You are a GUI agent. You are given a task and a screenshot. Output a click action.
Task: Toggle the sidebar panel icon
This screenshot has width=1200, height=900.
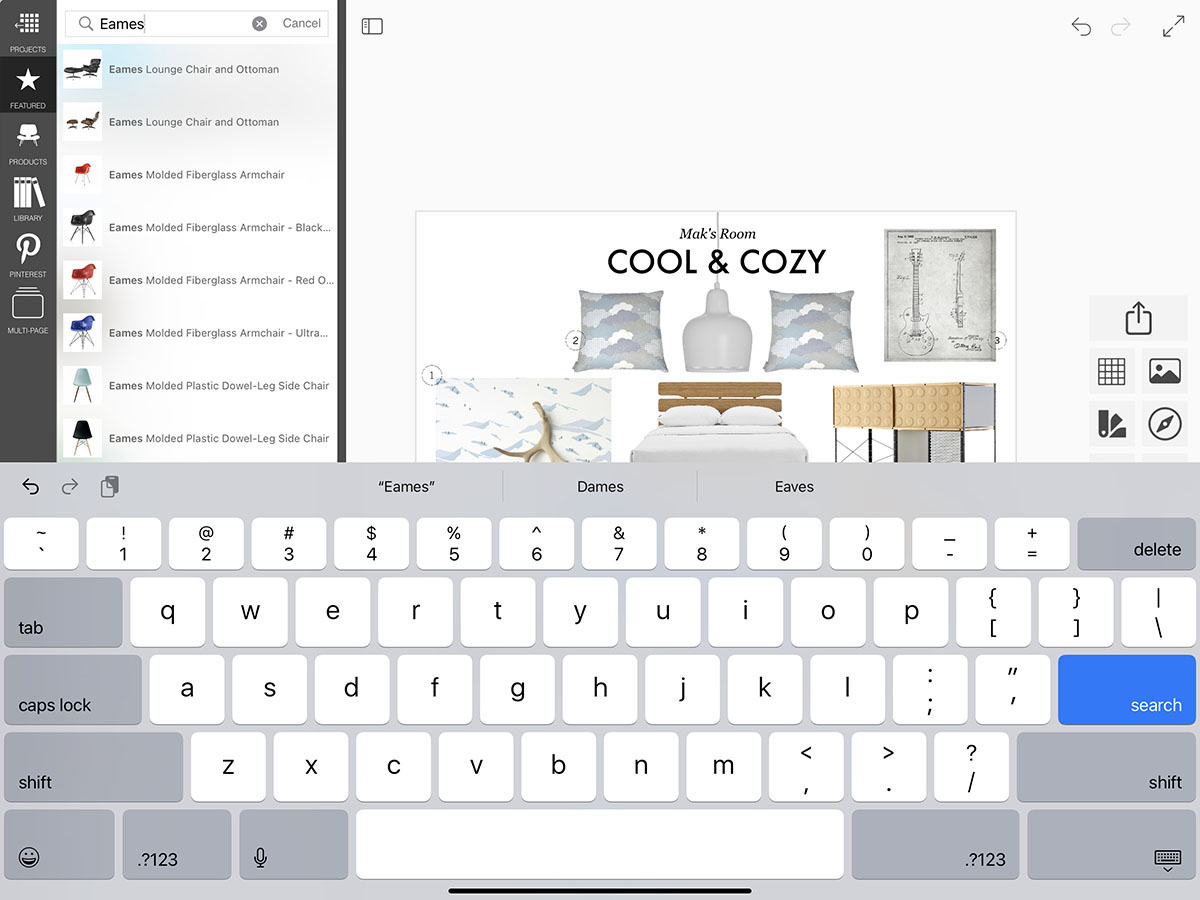pos(372,27)
